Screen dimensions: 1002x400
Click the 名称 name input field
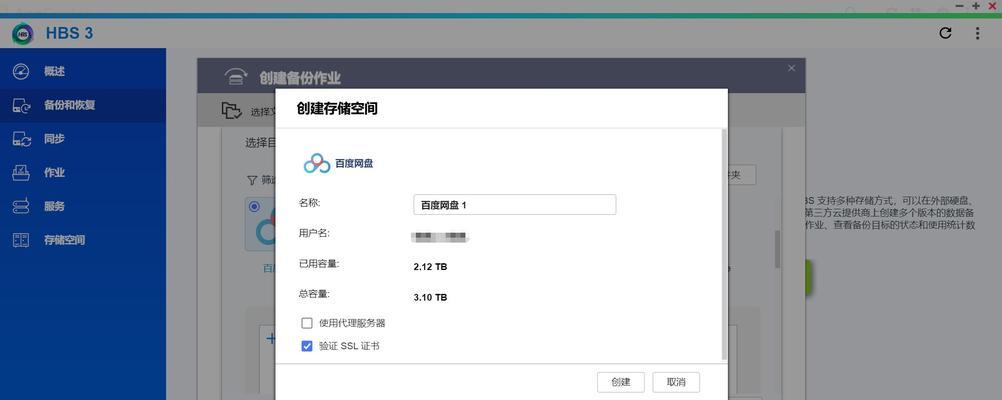pos(514,204)
